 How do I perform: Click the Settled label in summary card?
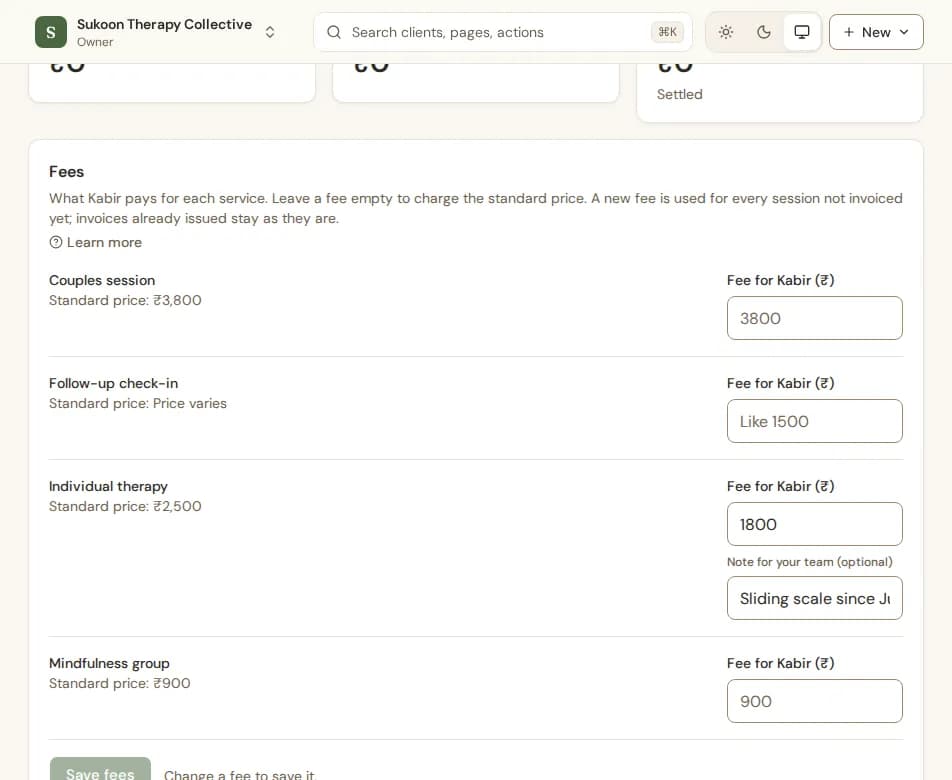tap(679, 95)
